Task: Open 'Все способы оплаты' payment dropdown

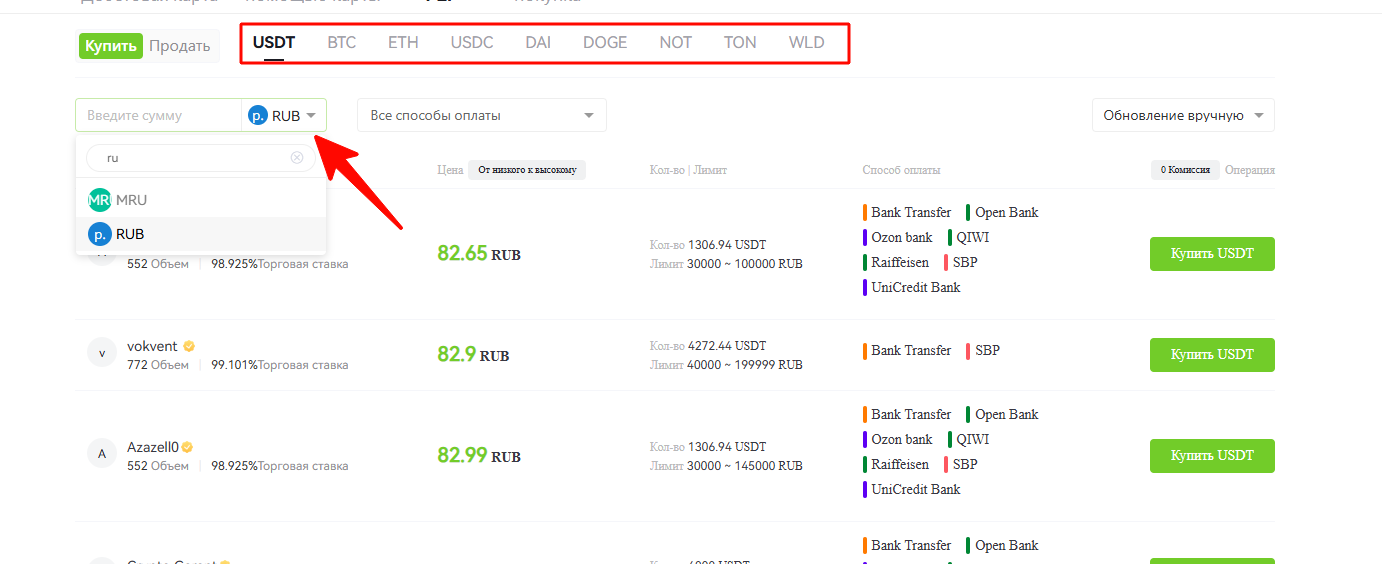Action: click(x=481, y=116)
